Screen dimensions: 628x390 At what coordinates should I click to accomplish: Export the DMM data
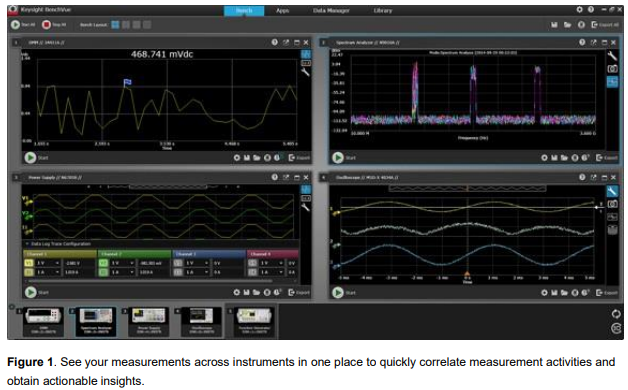[x=299, y=158]
